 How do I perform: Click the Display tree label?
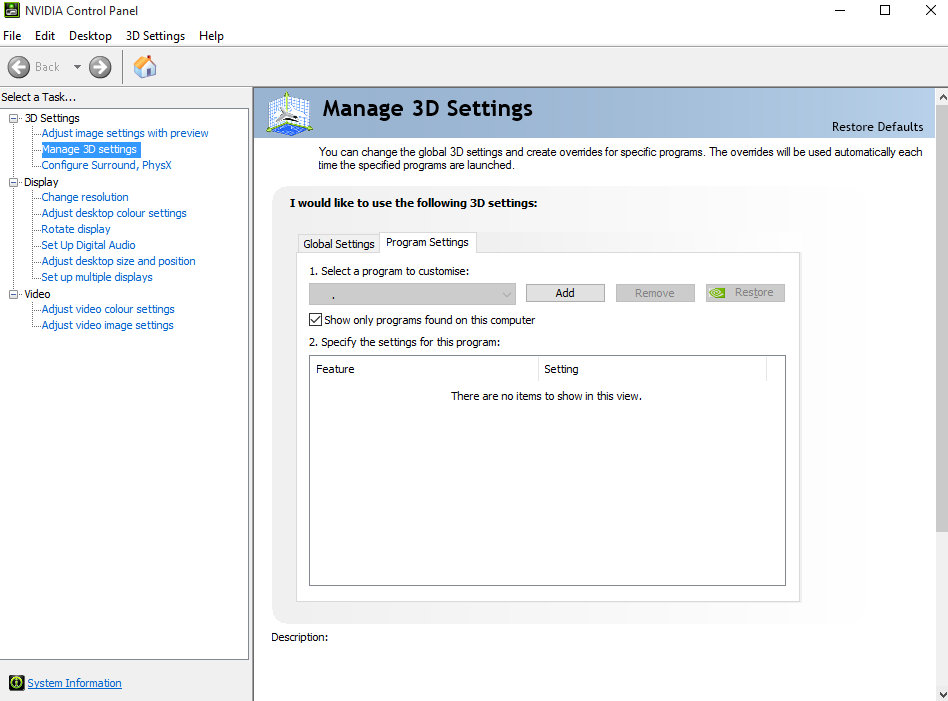point(41,182)
